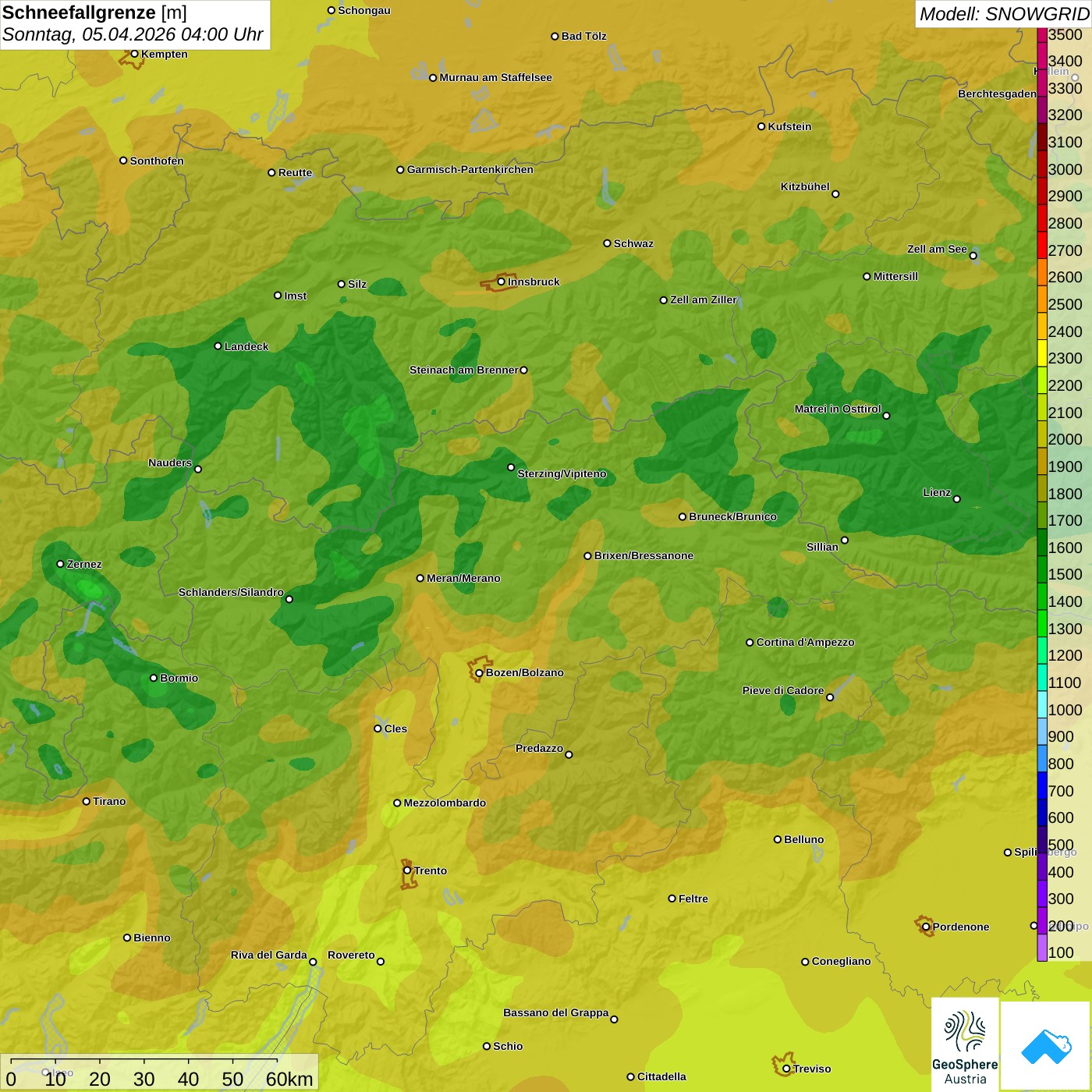Image resolution: width=1092 pixels, height=1092 pixels.
Task: Click the 100 value on the legend
Action: point(1061,952)
